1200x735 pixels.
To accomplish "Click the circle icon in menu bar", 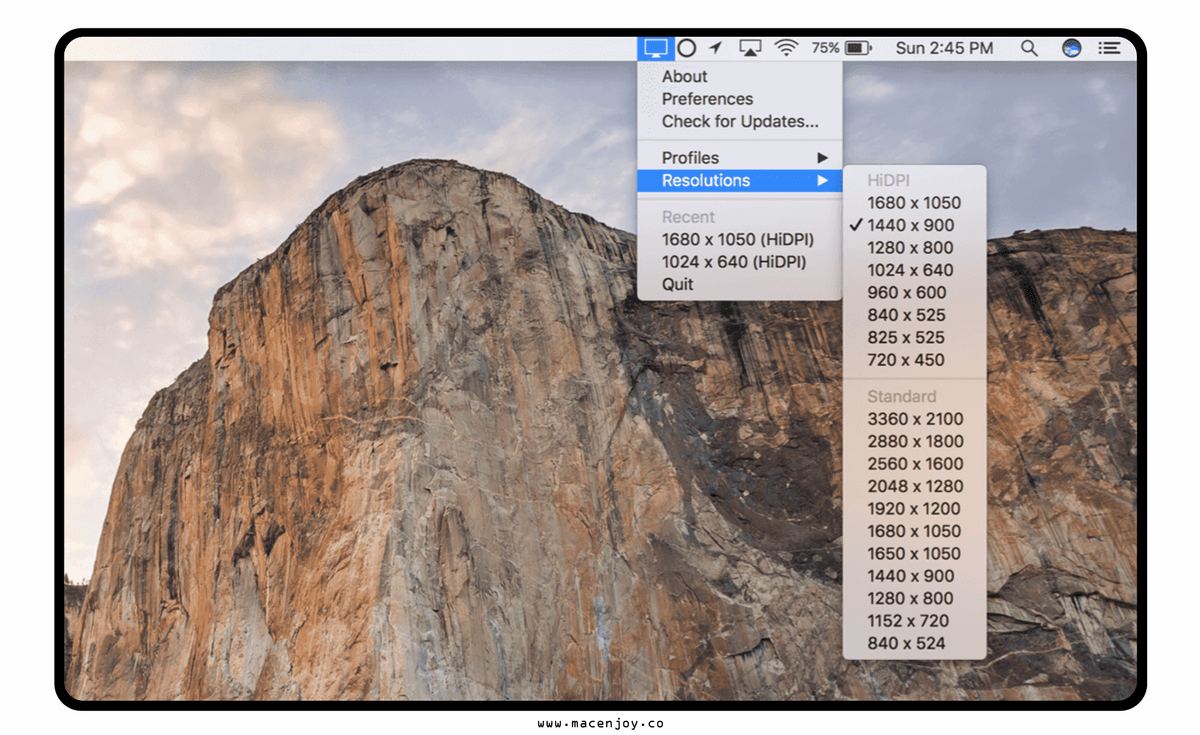I will point(687,47).
